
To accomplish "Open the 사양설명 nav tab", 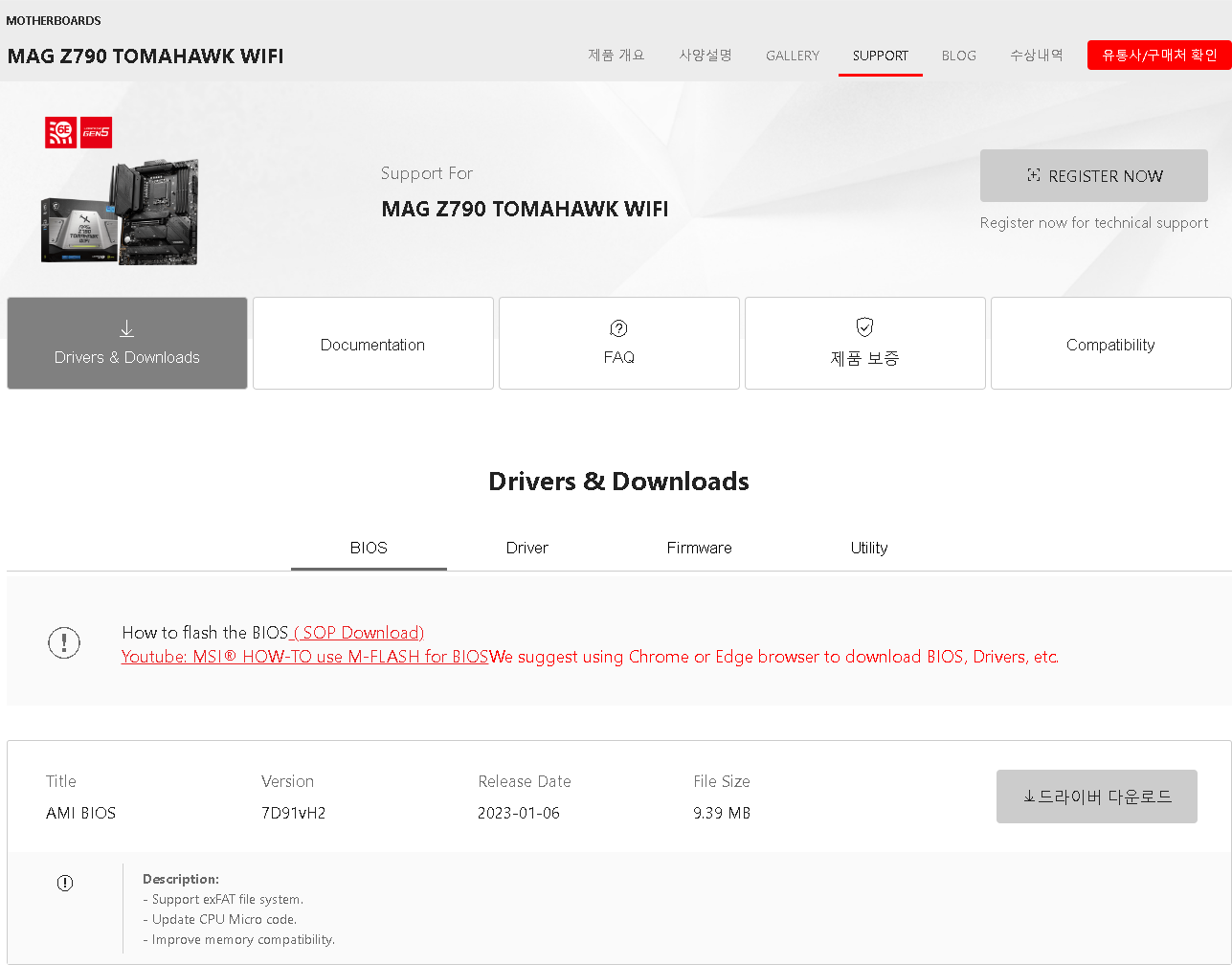I will coord(706,56).
